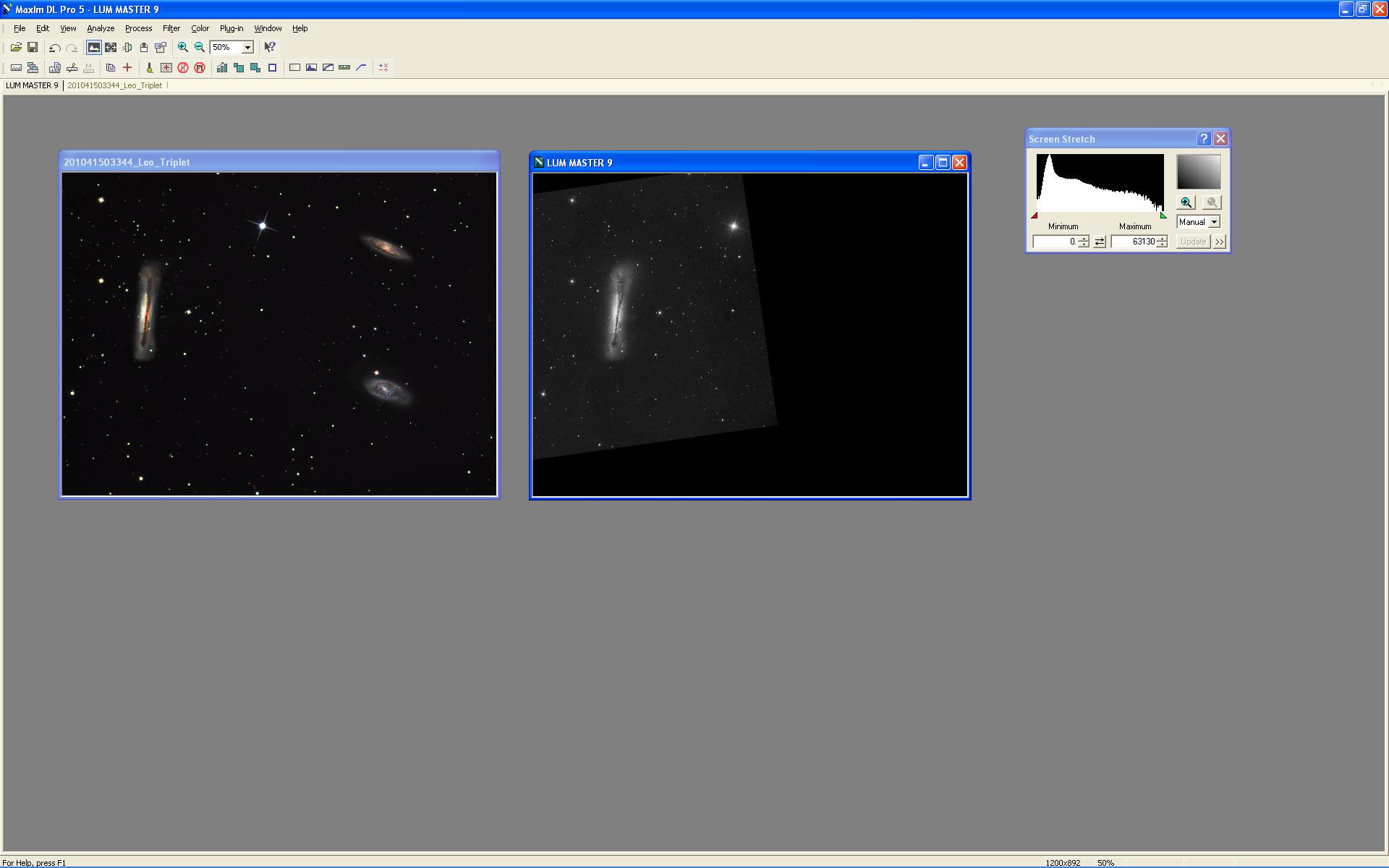This screenshot has height=868, width=1389.
Task: Open file with the folder icon
Action: (x=16, y=47)
